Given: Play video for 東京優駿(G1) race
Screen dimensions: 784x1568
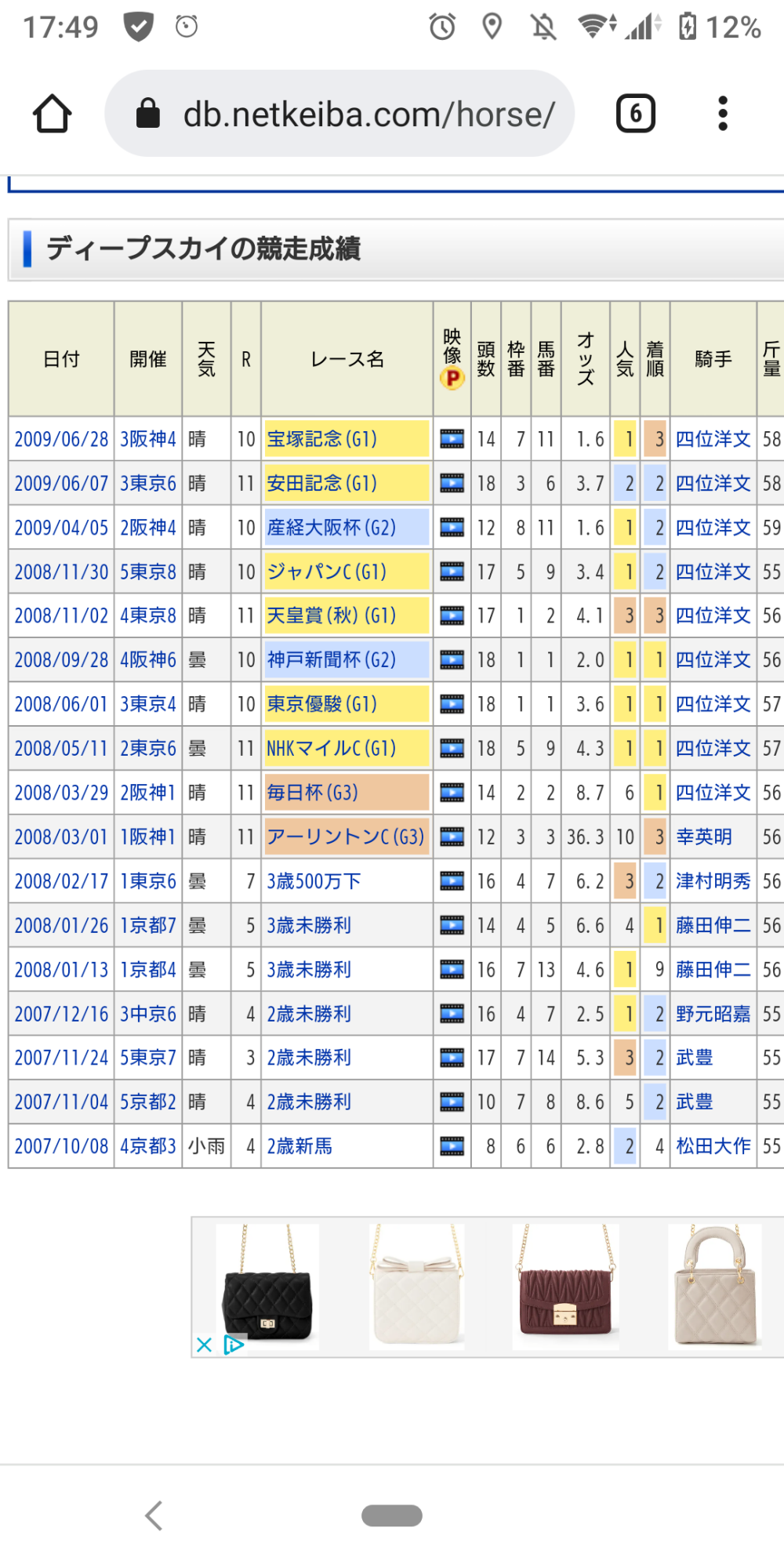Looking at the screenshot, I should 452,704.
